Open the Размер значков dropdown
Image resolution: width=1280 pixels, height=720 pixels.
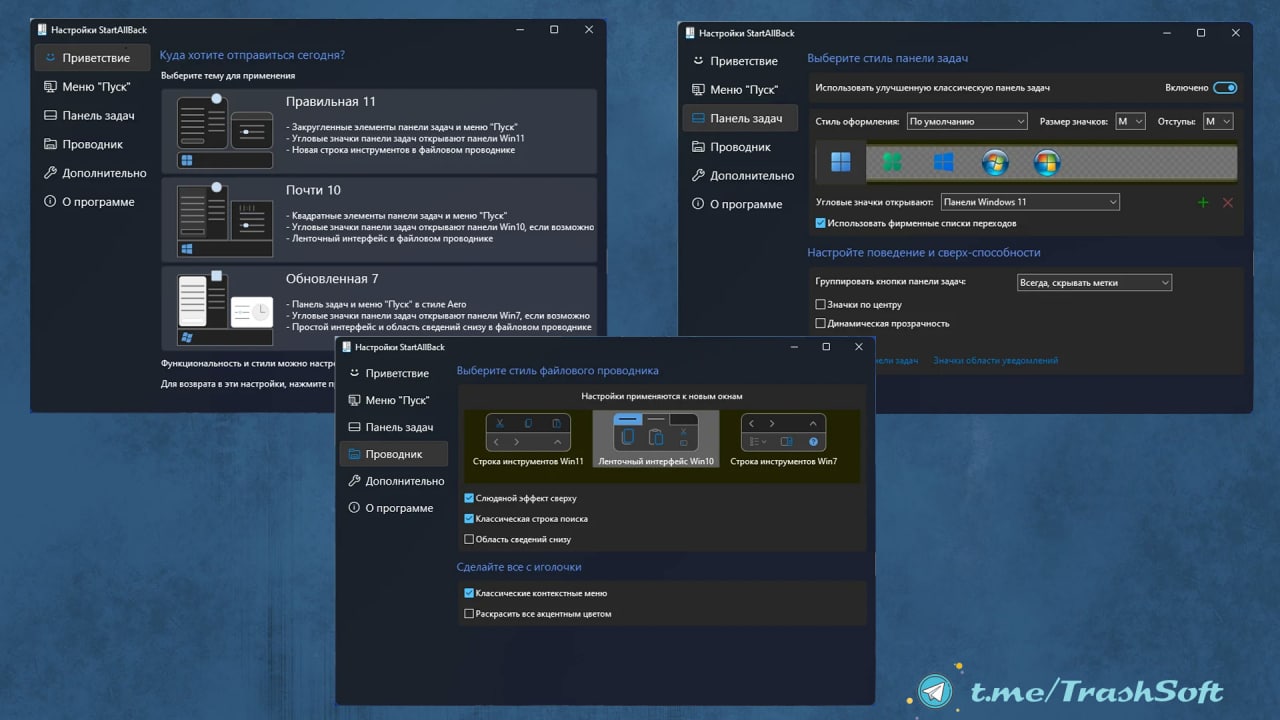pyautogui.click(x=1130, y=121)
